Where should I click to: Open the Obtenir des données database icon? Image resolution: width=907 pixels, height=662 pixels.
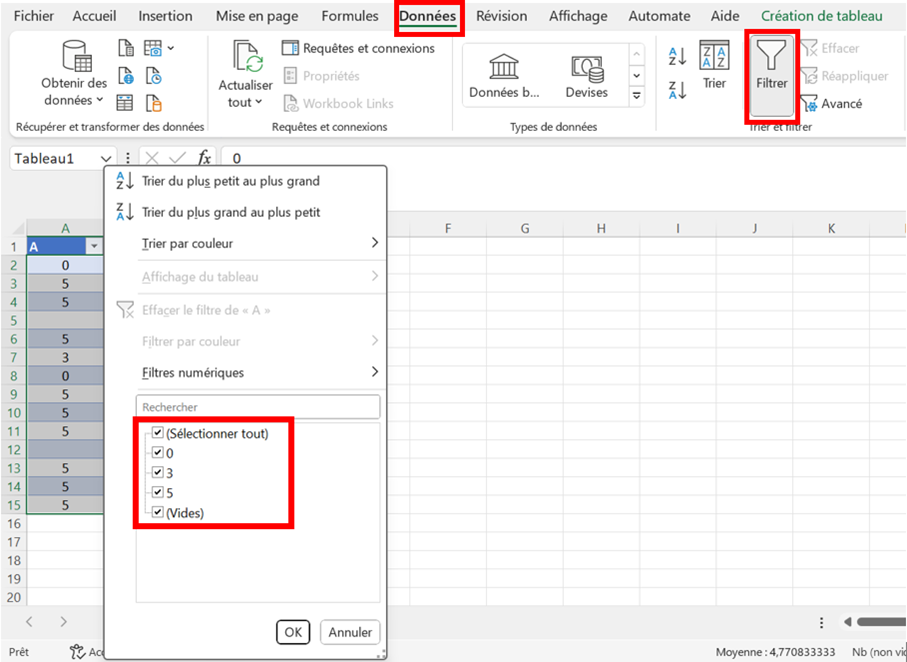[x=77, y=56]
